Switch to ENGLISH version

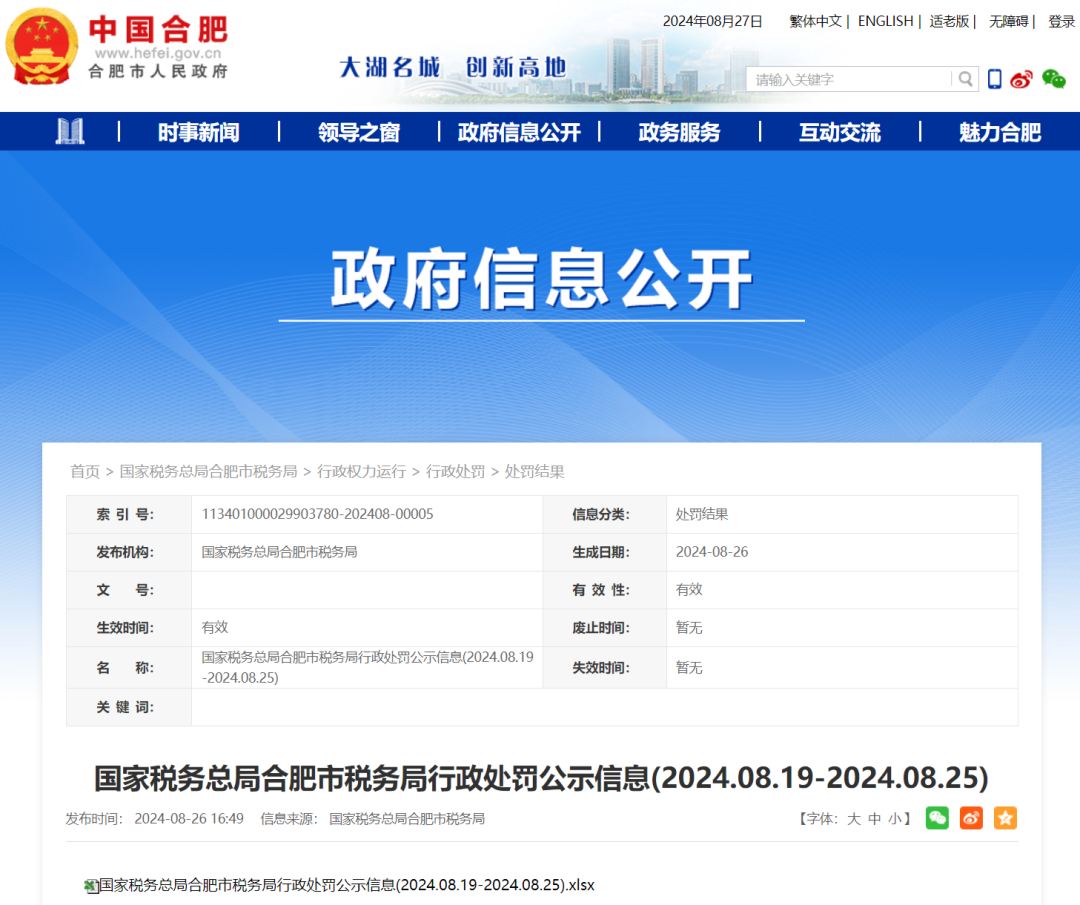pyautogui.click(x=885, y=21)
